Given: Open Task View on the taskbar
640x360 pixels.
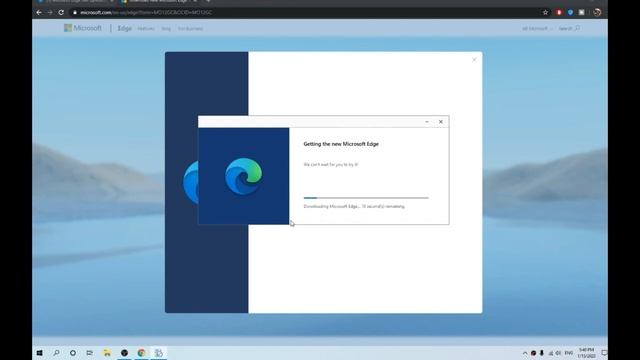Looking at the screenshot, I should click(x=89, y=353).
